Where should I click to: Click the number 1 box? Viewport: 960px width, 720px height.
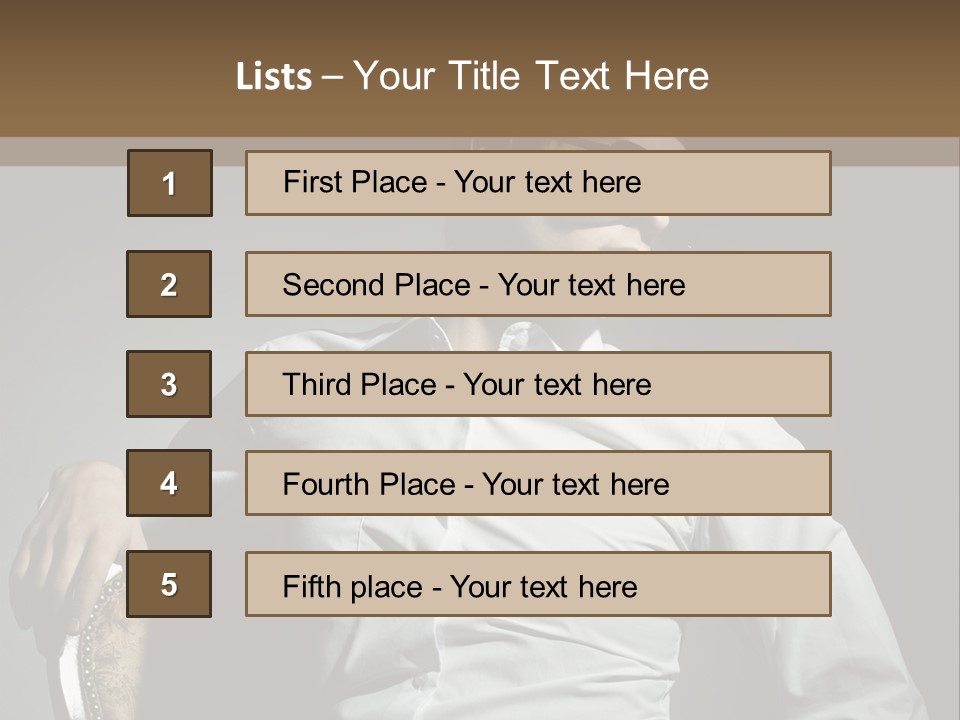click(x=169, y=183)
